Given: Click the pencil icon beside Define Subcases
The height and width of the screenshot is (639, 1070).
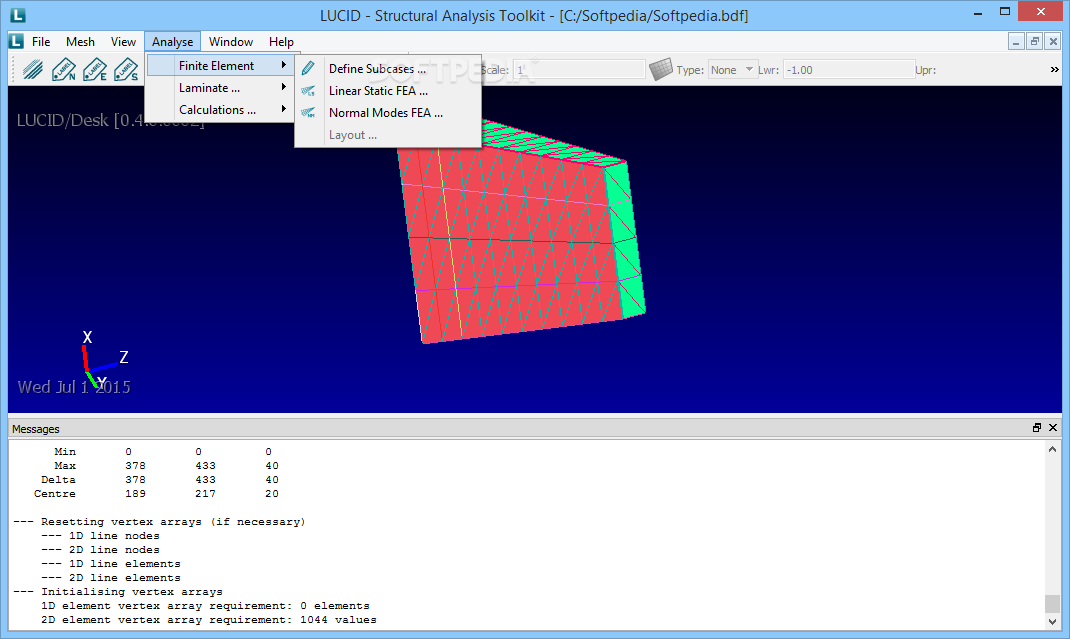Looking at the screenshot, I should [x=308, y=68].
